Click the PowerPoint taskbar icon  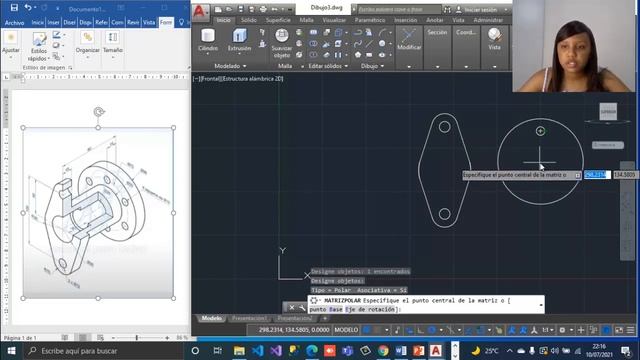point(418,351)
